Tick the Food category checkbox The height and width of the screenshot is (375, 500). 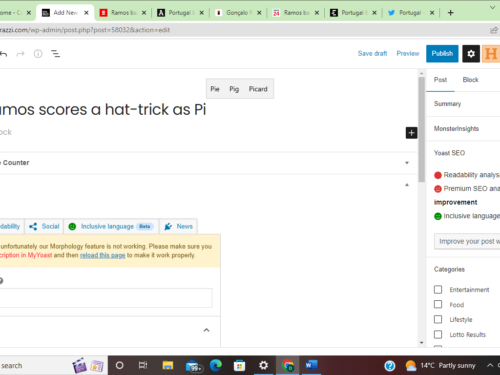tap(438, 304)
